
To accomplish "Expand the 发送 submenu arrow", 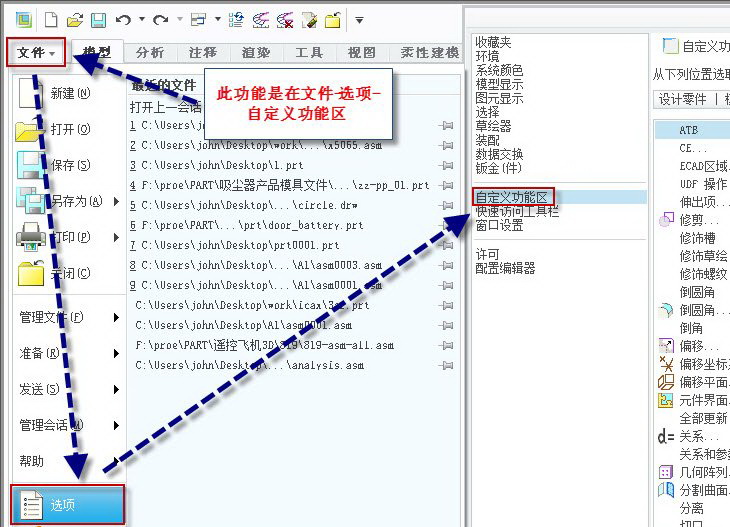I will point(116,389).
